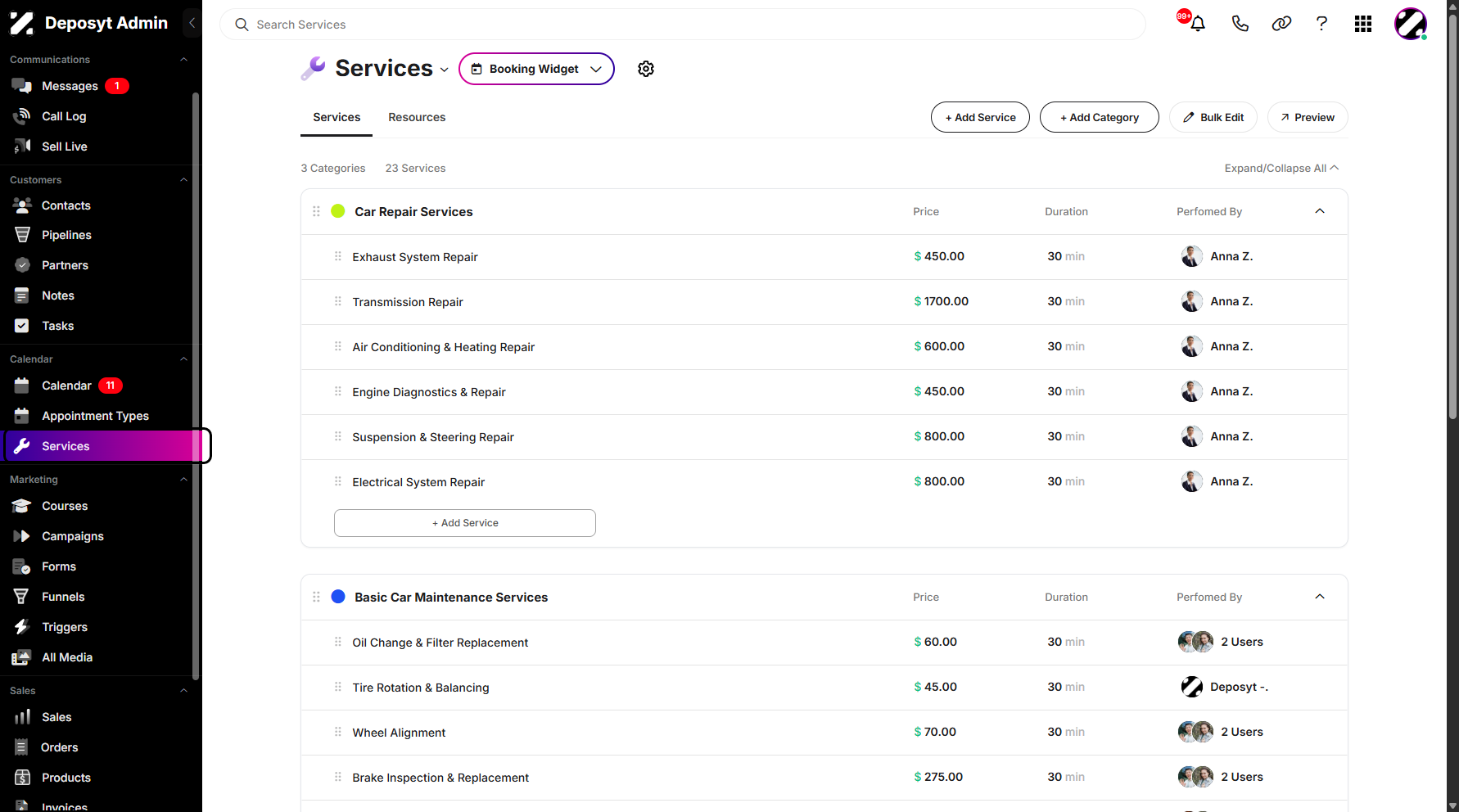Collapse the Basic Car Maintenance Services category
Image resolution: width=1459 pixels, height=812 pixels.
pos(1320,597)
